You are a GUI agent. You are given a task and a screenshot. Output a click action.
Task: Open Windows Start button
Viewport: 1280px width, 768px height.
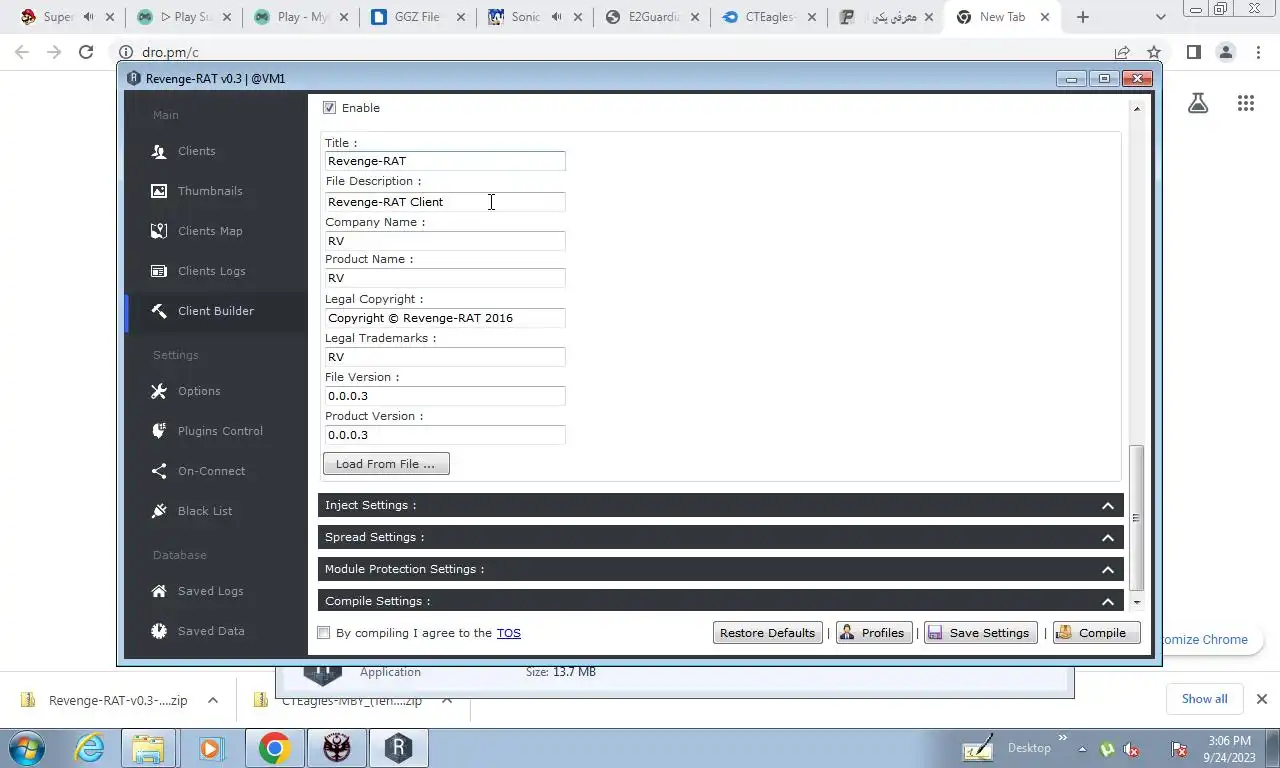[26, 748]
